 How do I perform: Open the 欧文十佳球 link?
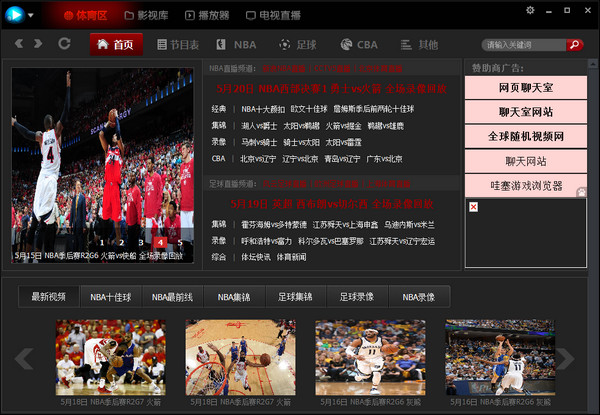pyautogui.click(x=309, y=109)
